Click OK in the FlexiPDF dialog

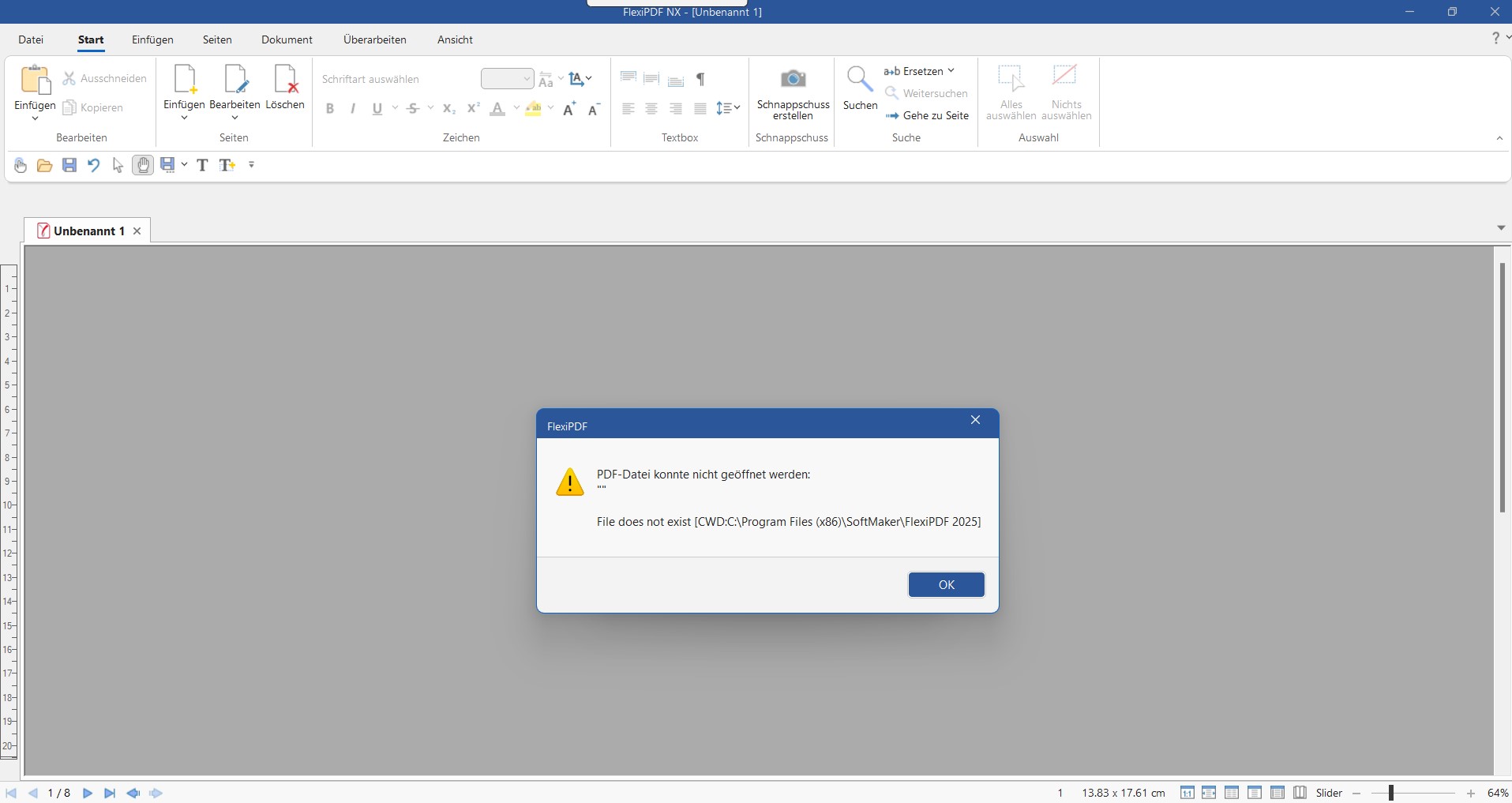point(946,585)
